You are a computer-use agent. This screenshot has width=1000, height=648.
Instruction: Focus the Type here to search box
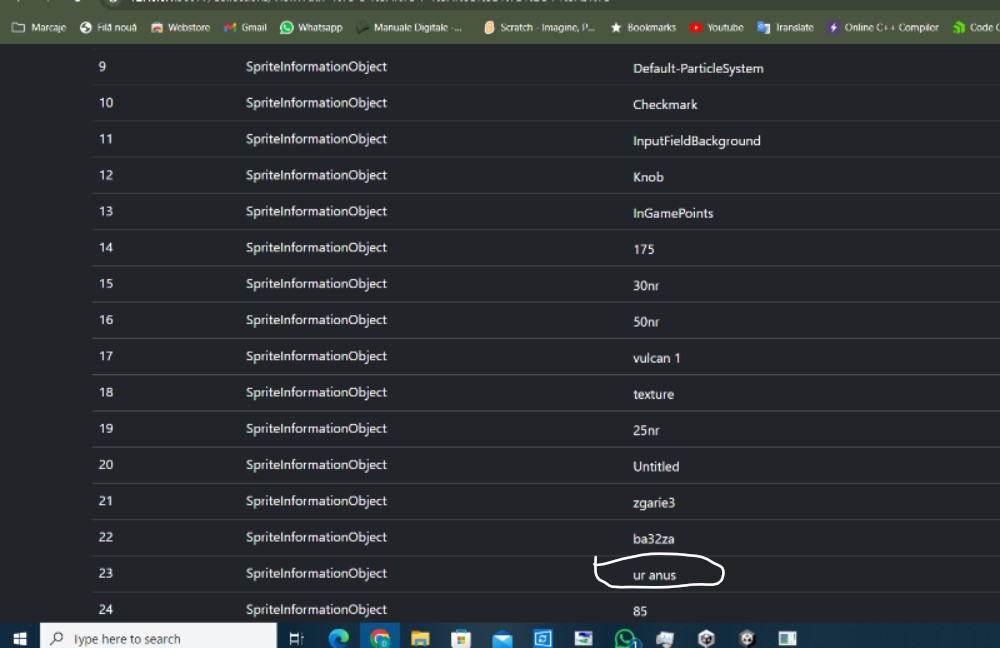click(x=158, y=638)
